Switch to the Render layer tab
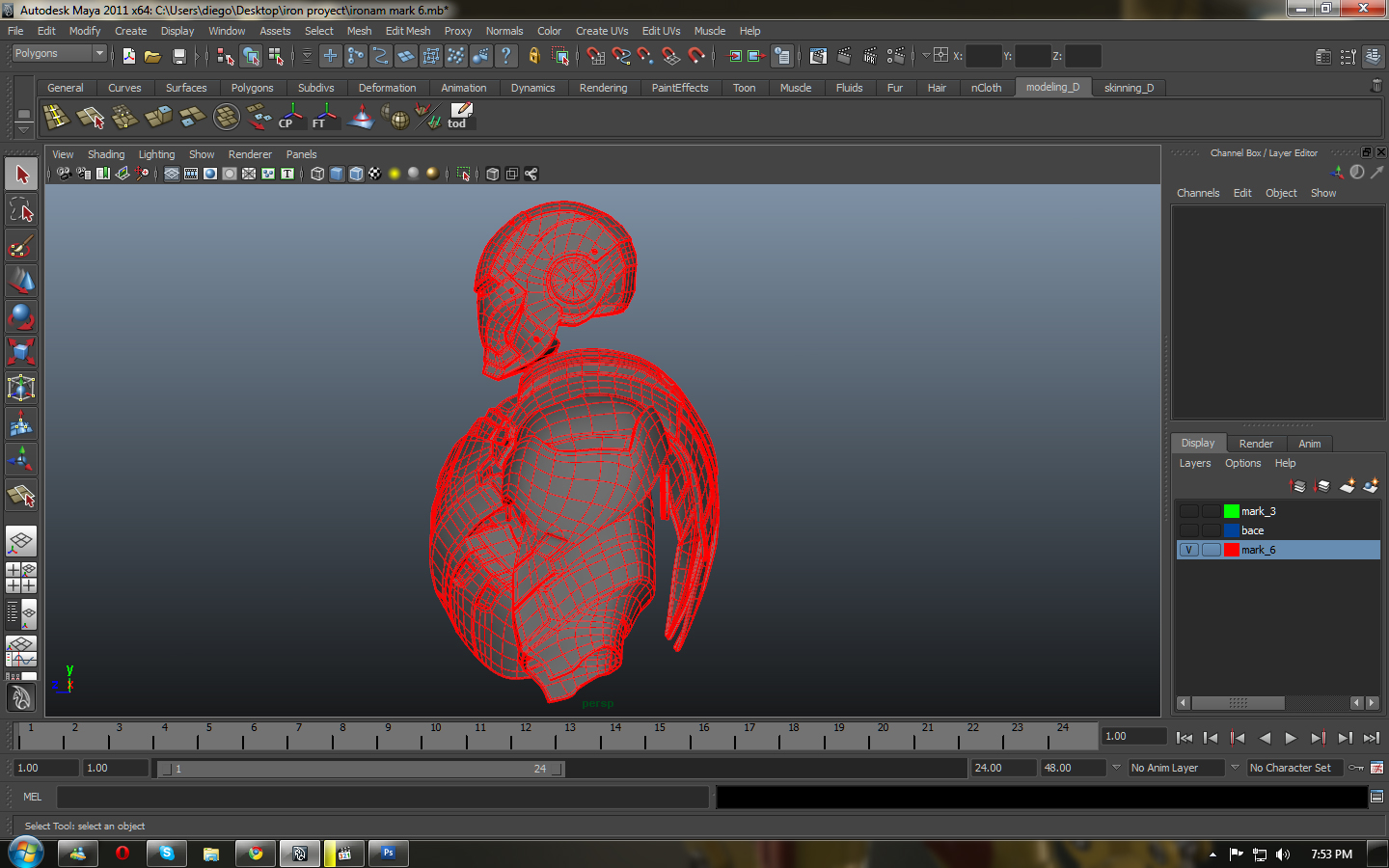The height and width of the screenshot is (868, 1389). [x=1256, y=444]
